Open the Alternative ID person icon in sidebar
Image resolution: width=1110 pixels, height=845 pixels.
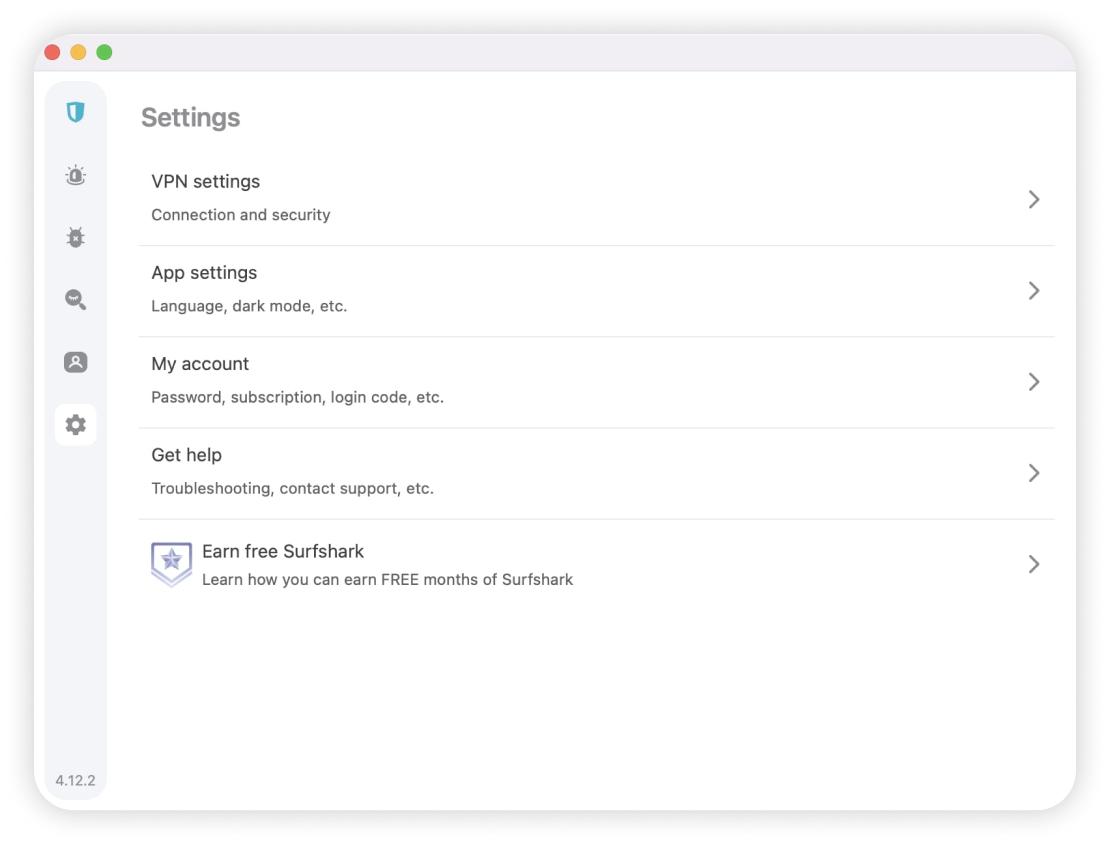click(76, 362)
